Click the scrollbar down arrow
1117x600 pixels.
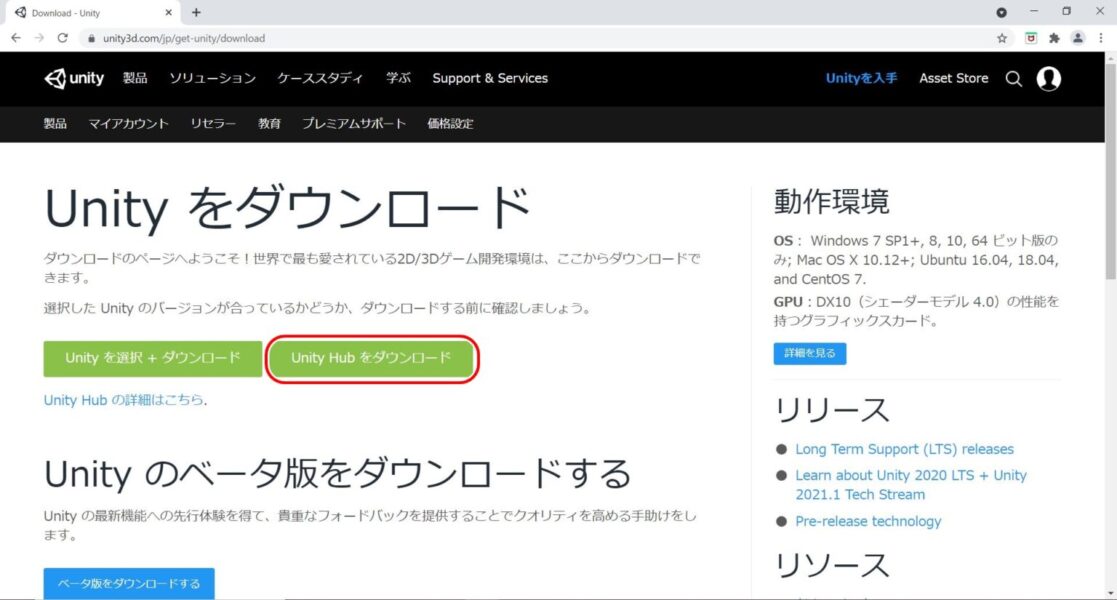click(1111, 593)
